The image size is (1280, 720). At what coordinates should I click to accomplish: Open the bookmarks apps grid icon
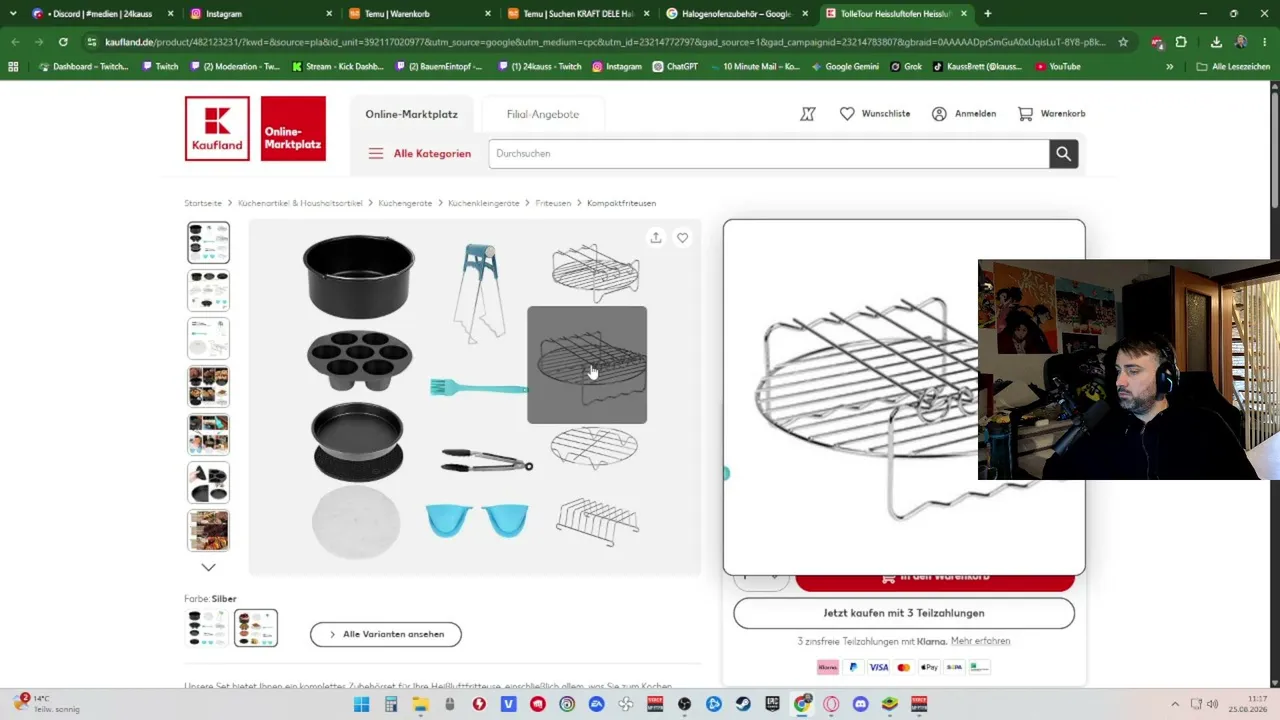(x=13, y=67)
